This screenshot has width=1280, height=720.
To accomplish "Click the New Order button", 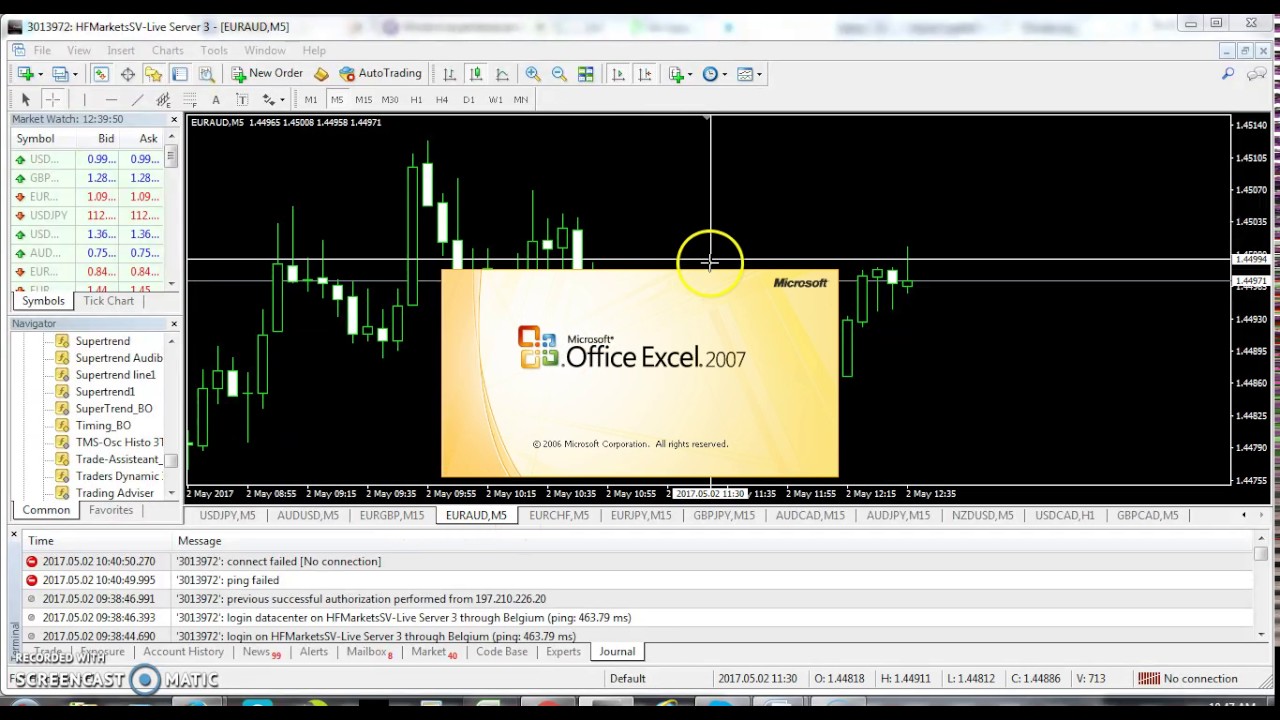I will click(x=267, y=74).
